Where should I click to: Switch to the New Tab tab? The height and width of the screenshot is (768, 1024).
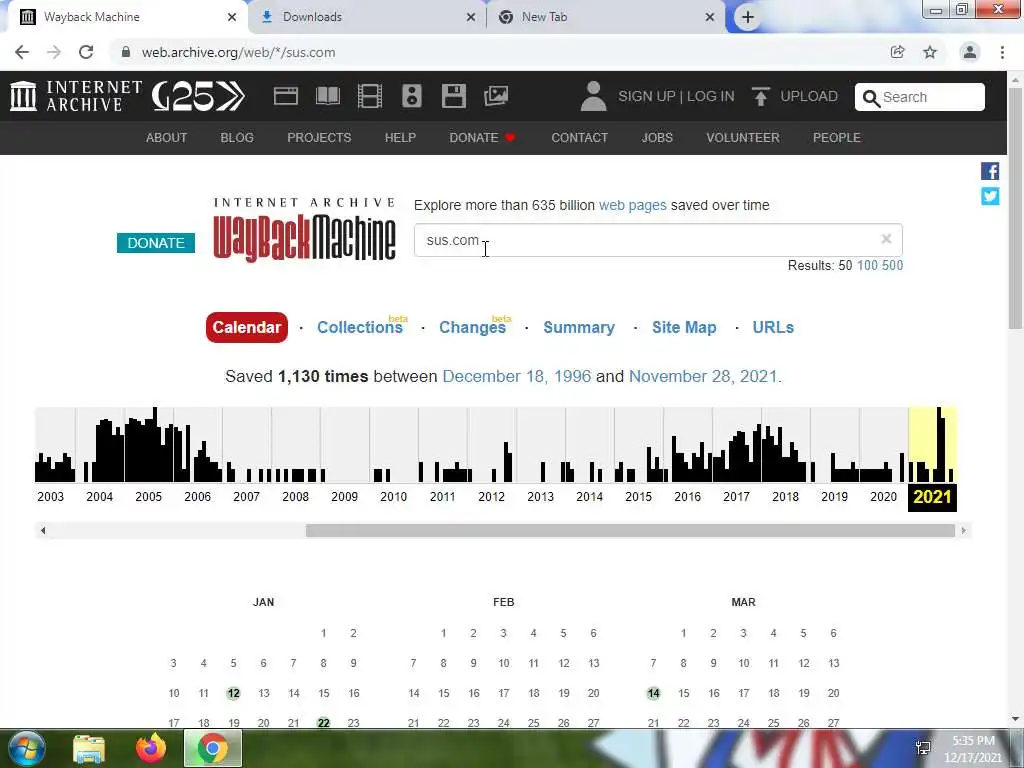[x=606, y=17]
